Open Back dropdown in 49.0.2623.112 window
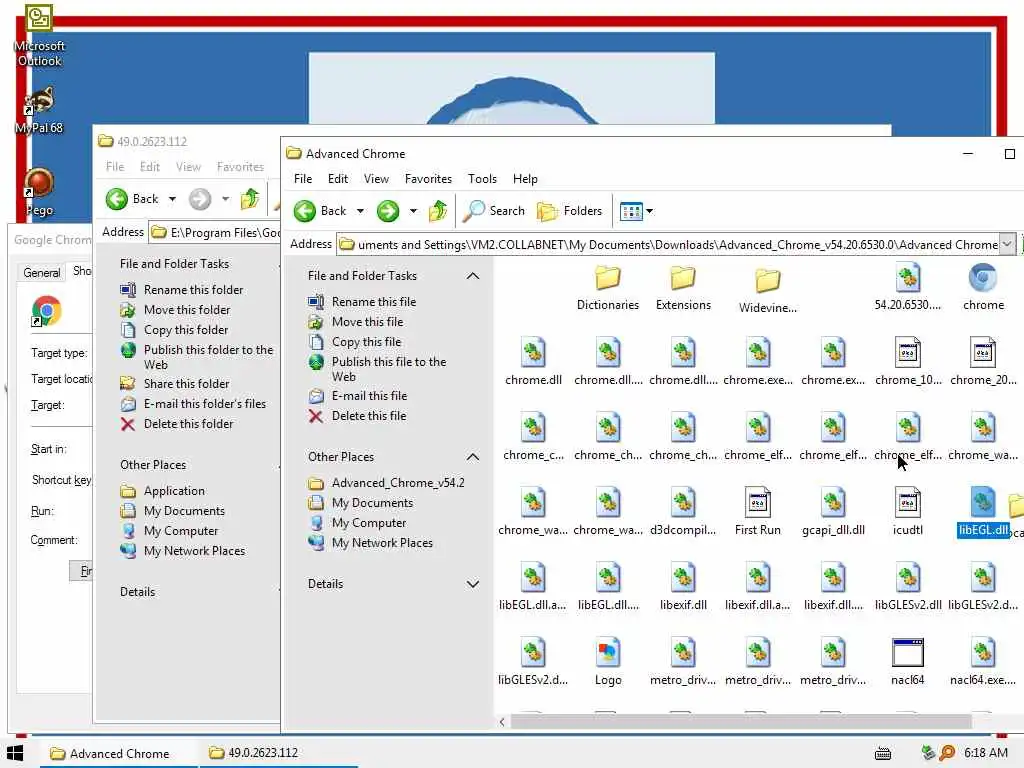 click(x=172, y=199)
